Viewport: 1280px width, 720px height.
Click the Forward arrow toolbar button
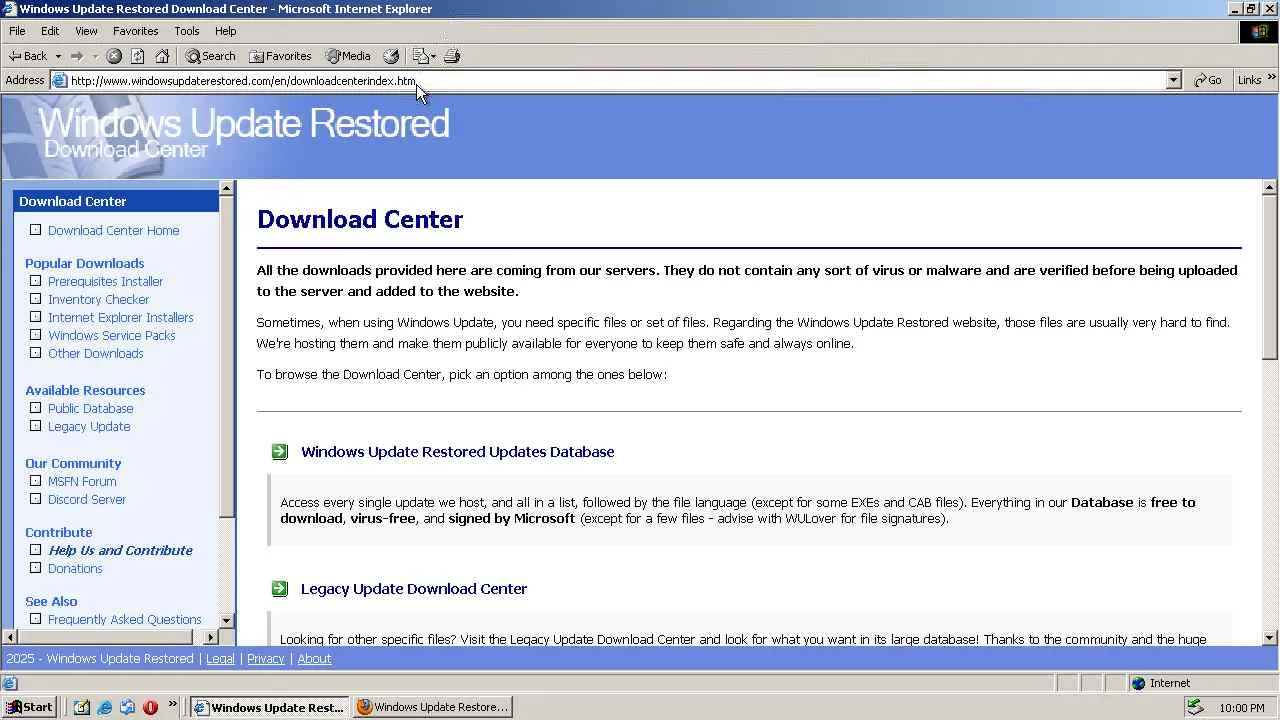pyautogui.click(x=76, y=56)
